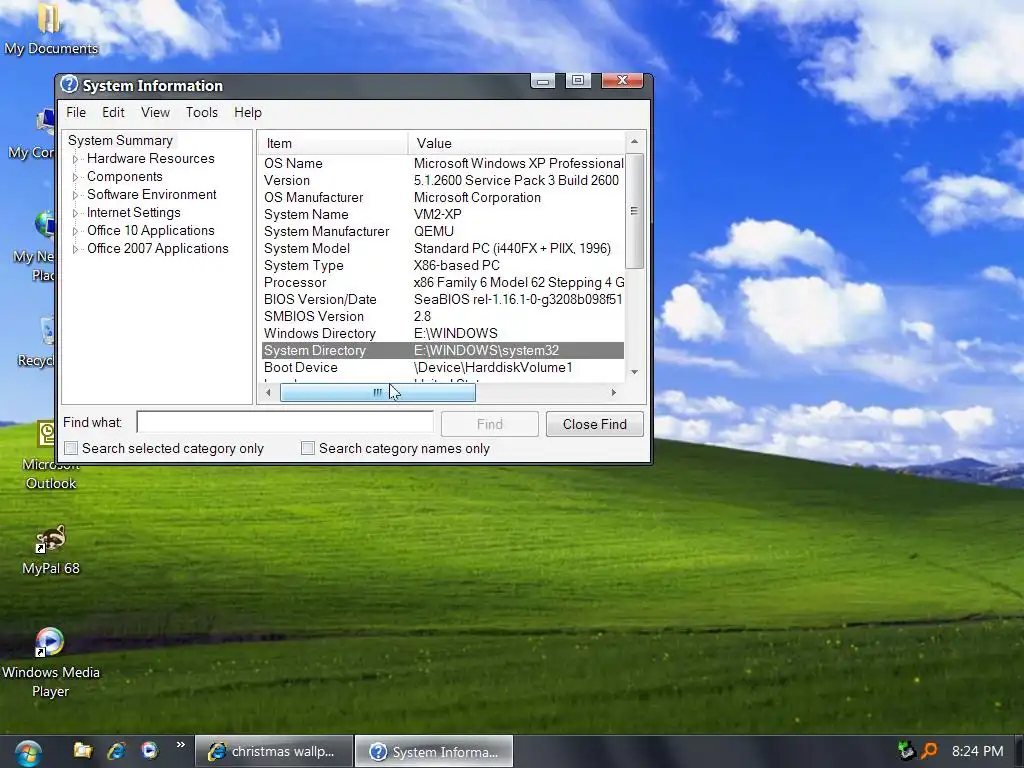This screenshot has height=768, width=1024.
Task: Open the Tools menu
Action: pos(202,112)
